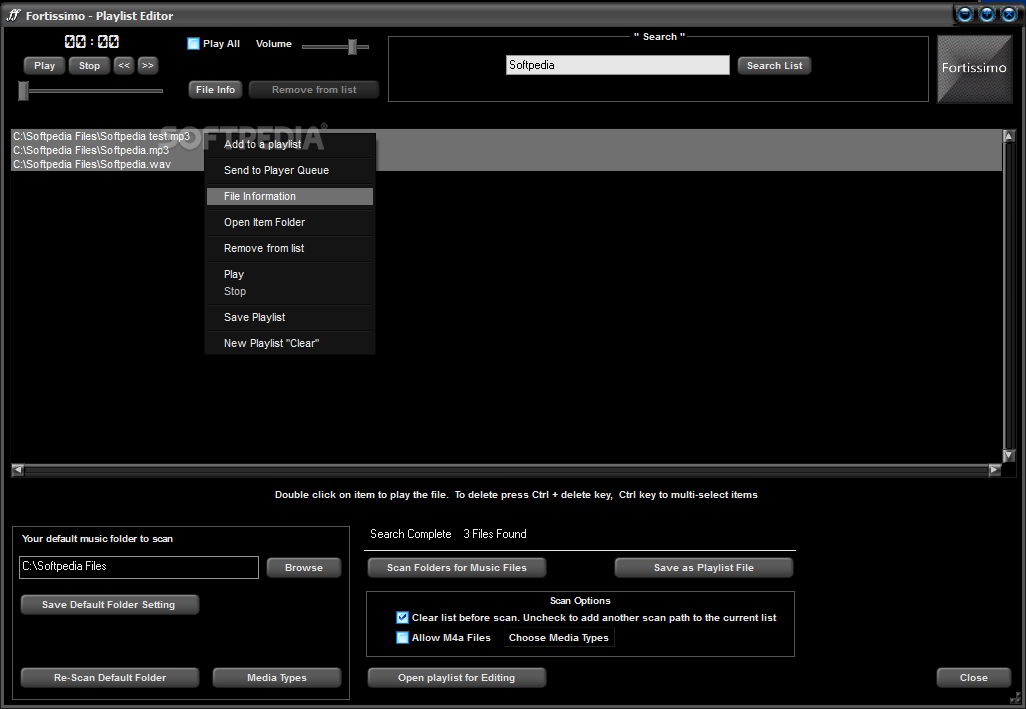Image resolution: width=1026 pixels, height=709 pixels.
Task: Click Re-Scan Default Folder button
Action: [x=110, y=678]
